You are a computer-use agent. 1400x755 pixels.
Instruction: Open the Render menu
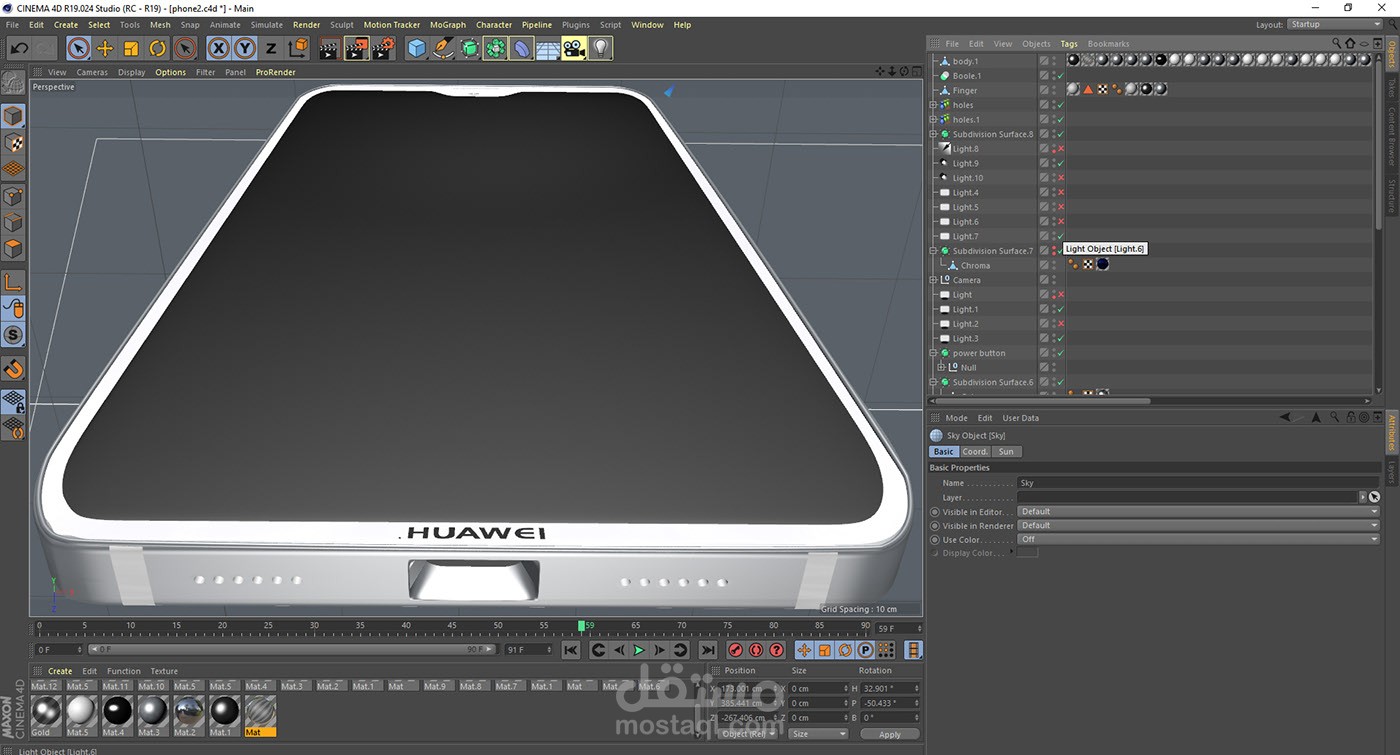(306, 24)
